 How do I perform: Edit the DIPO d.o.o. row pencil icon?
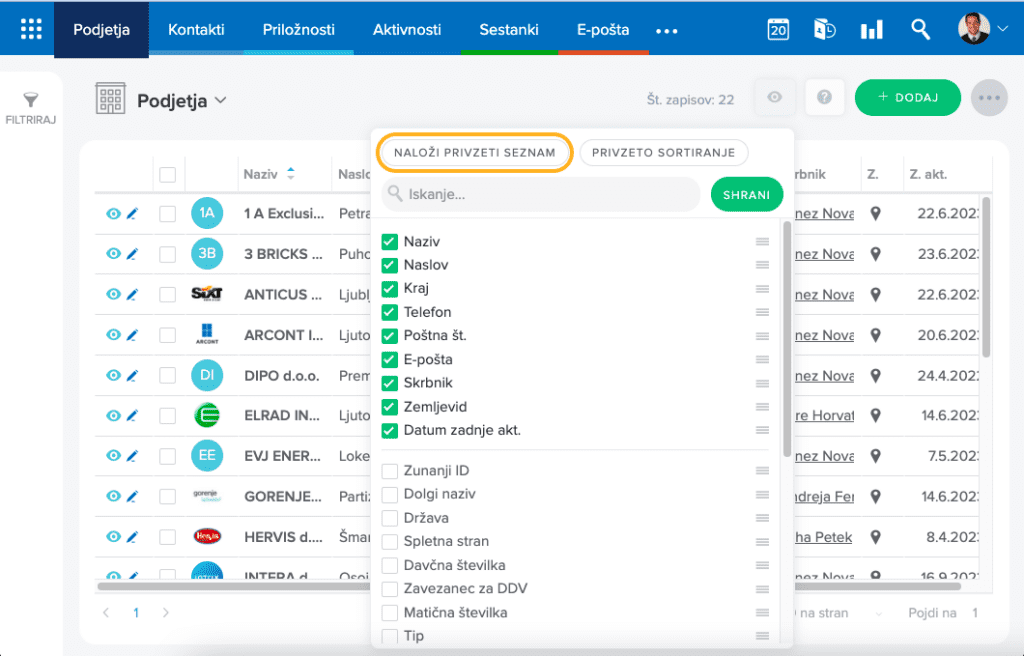[x=132, y=376]
